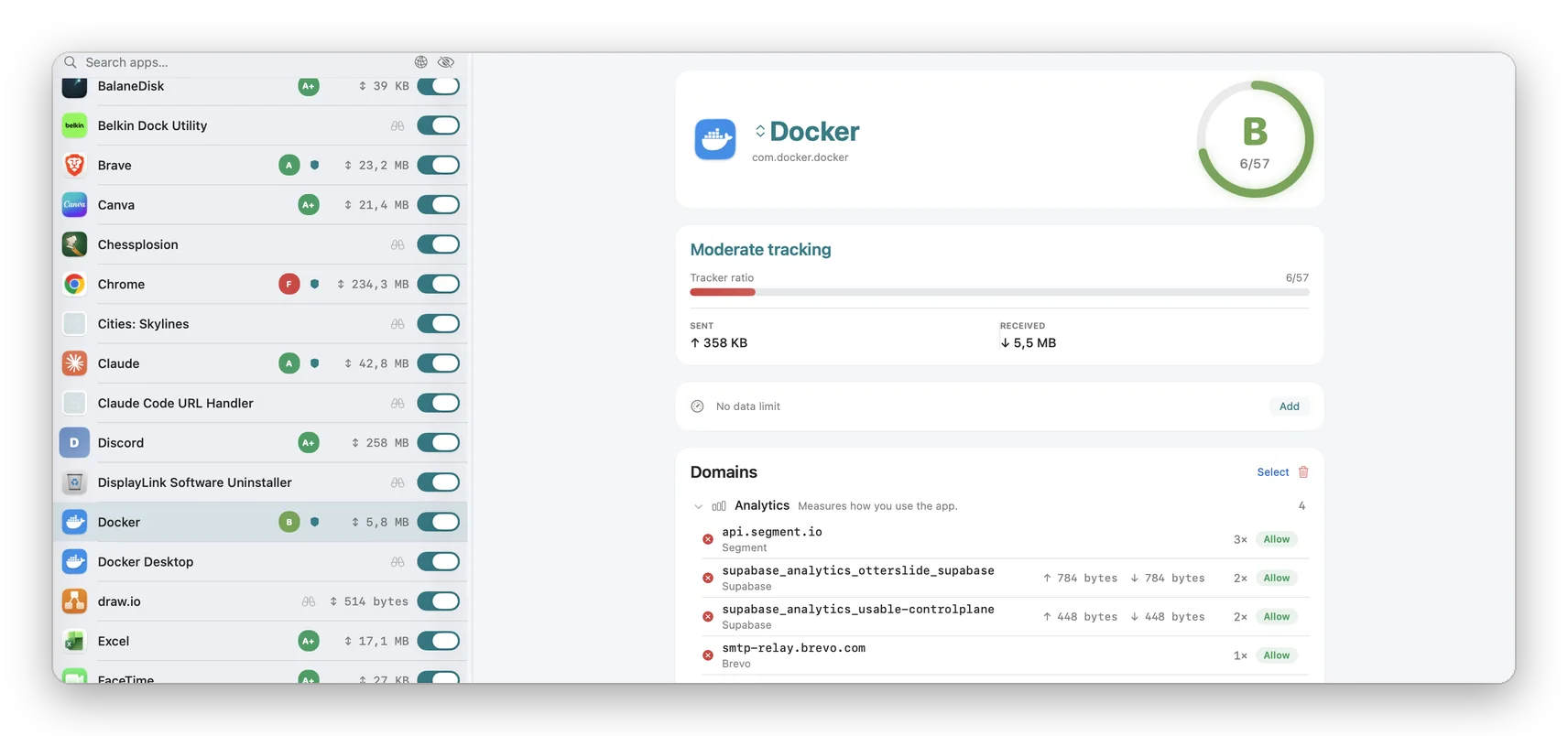The width and height of the screenshot is (1568, 736).
Task: Turn off the Excel toggle
Action: click(x=439, y=641)
